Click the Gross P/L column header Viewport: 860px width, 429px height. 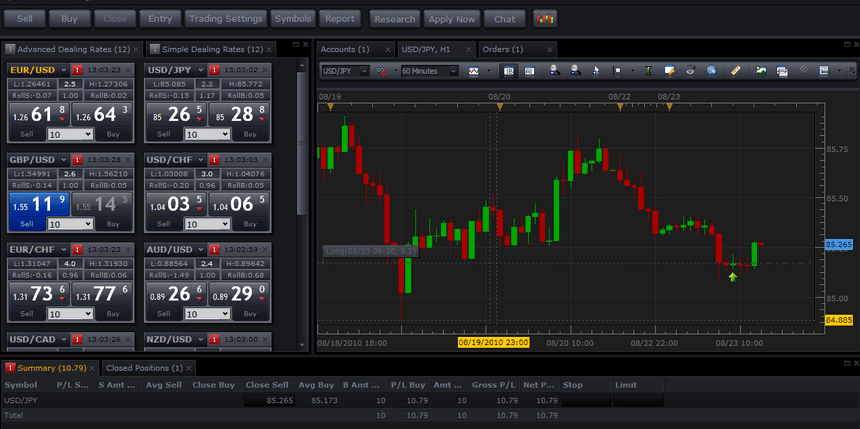point(493,385)
